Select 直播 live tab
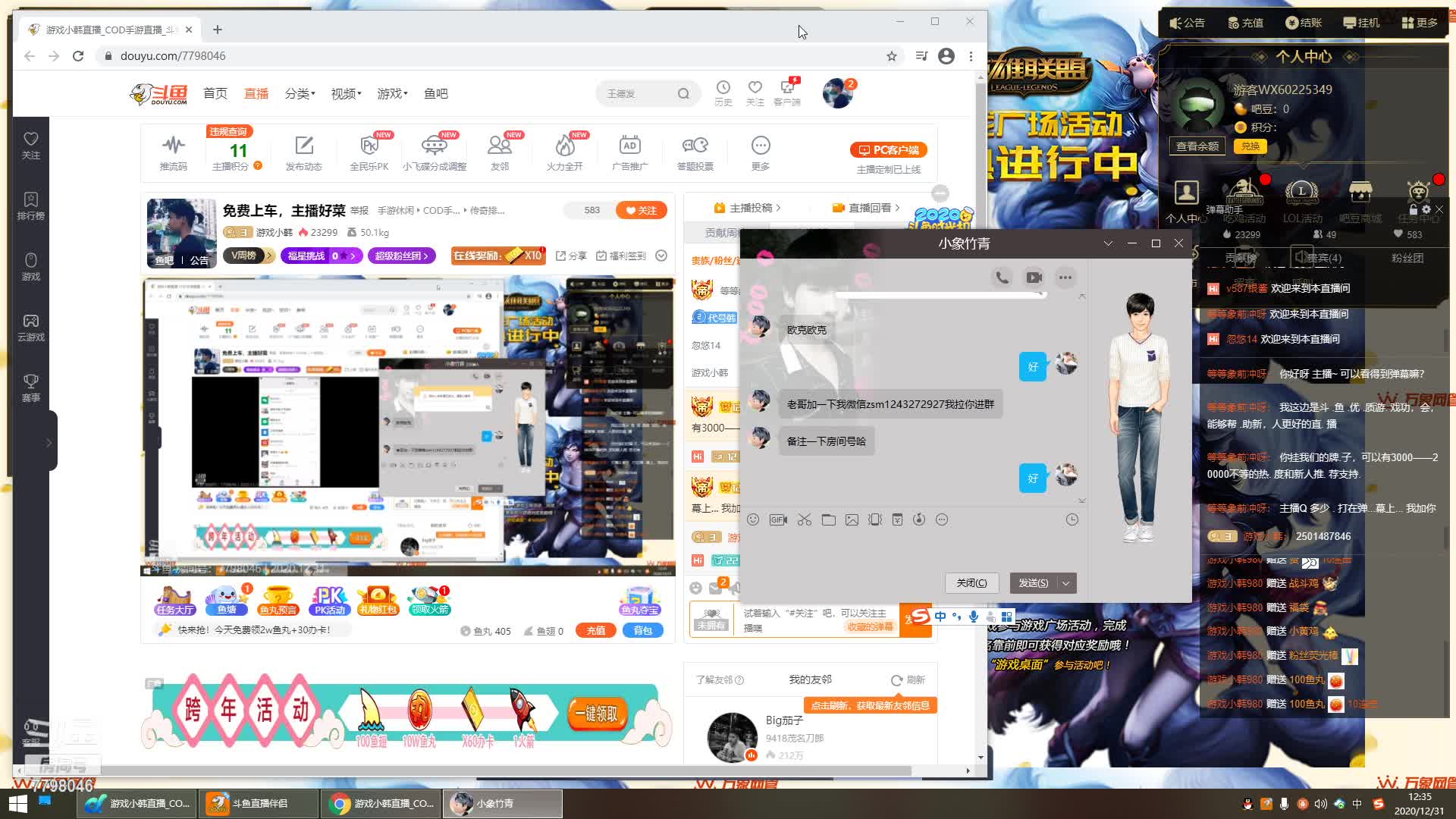This screenshot has width=1456, height=819. 256,93
